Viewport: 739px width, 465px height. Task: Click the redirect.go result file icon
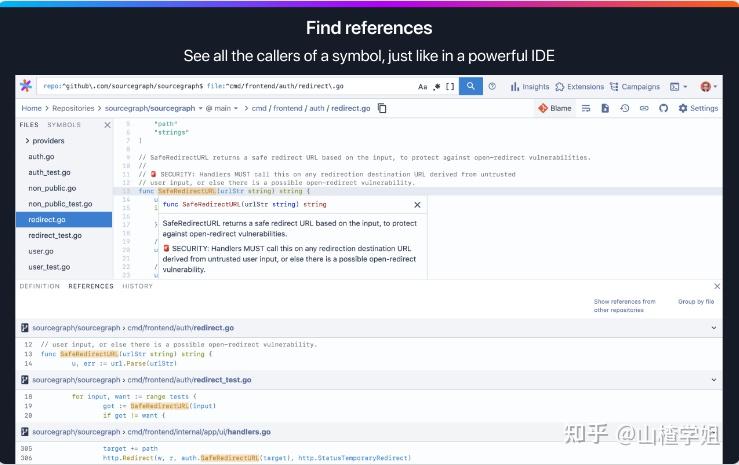(x=25, y=328)
